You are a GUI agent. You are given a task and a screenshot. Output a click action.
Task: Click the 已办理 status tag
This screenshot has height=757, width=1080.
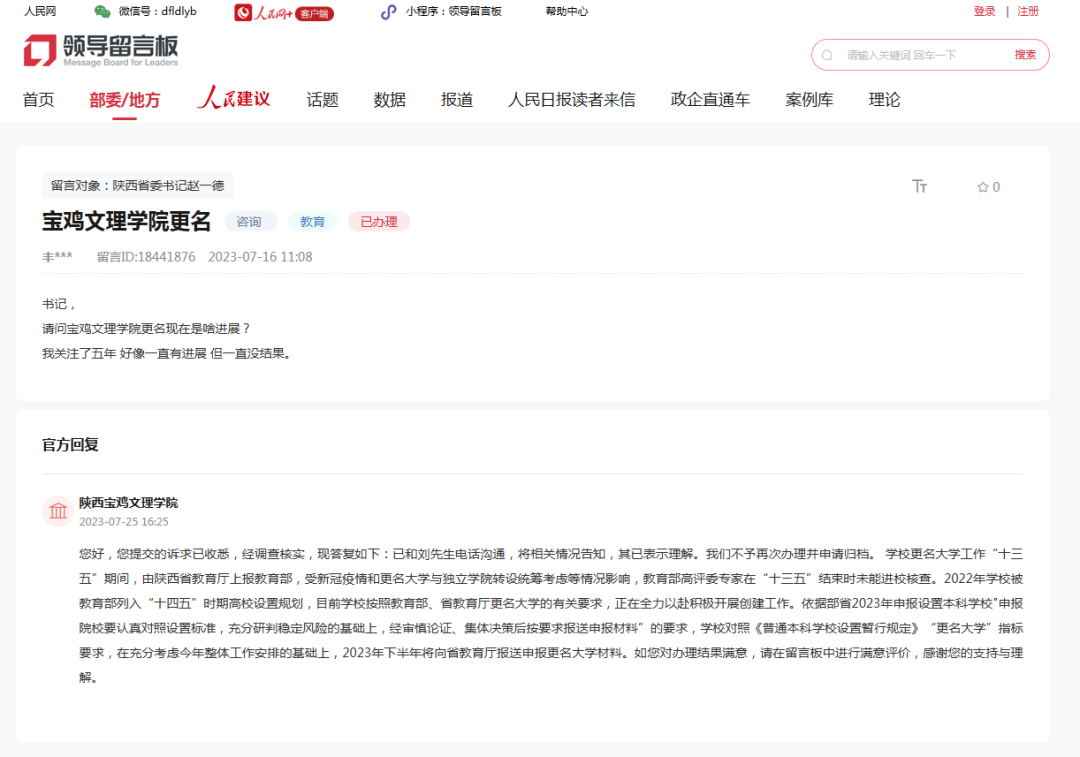[379, 222]
